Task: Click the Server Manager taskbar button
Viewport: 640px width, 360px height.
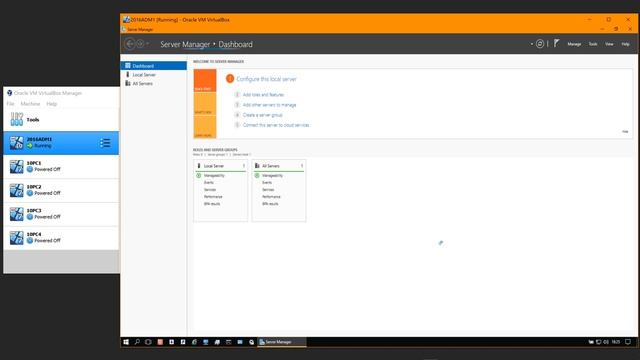Action: pyautogui.click(x=282, y=342)
